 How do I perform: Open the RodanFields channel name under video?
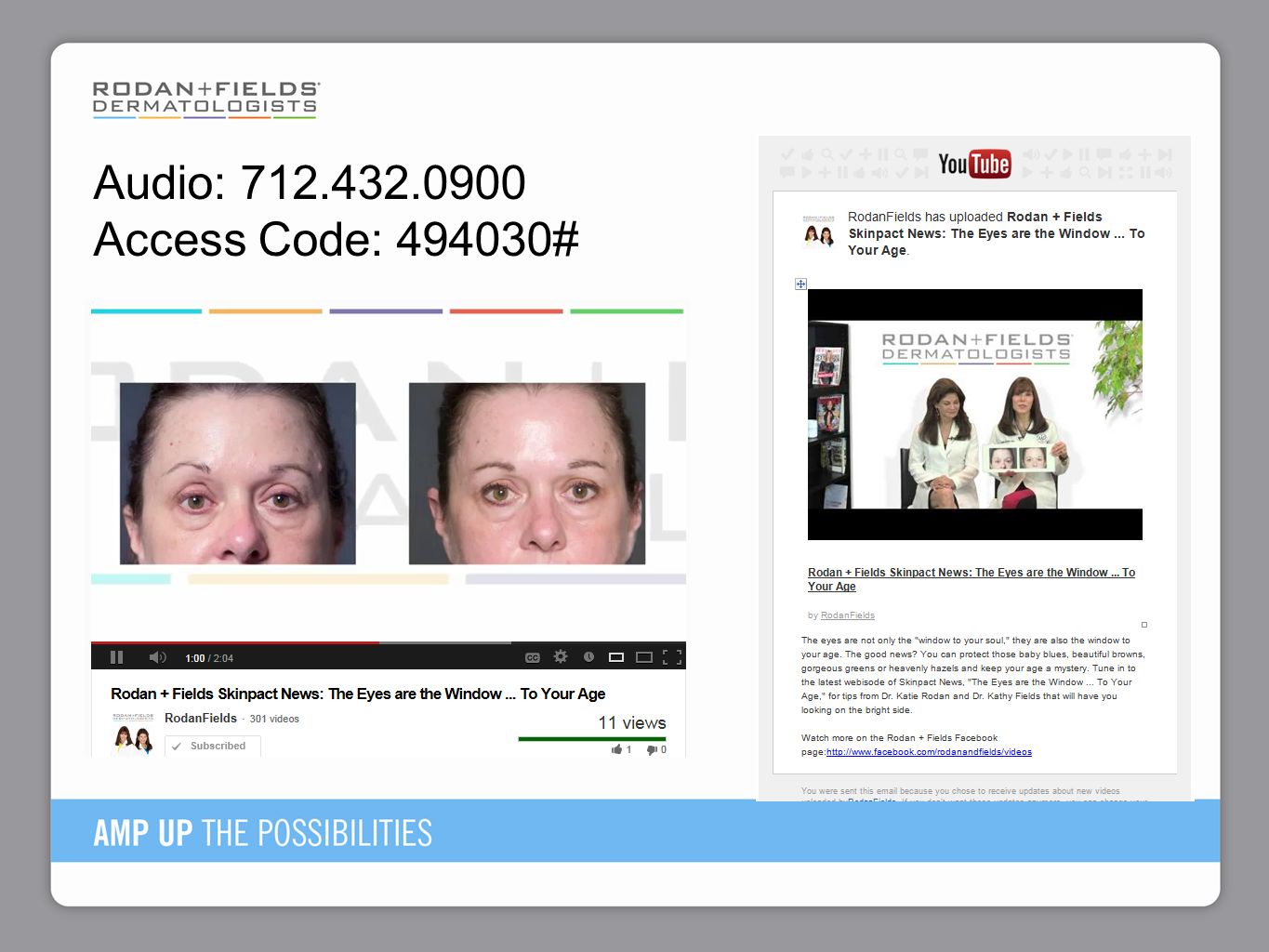(201, 718)
